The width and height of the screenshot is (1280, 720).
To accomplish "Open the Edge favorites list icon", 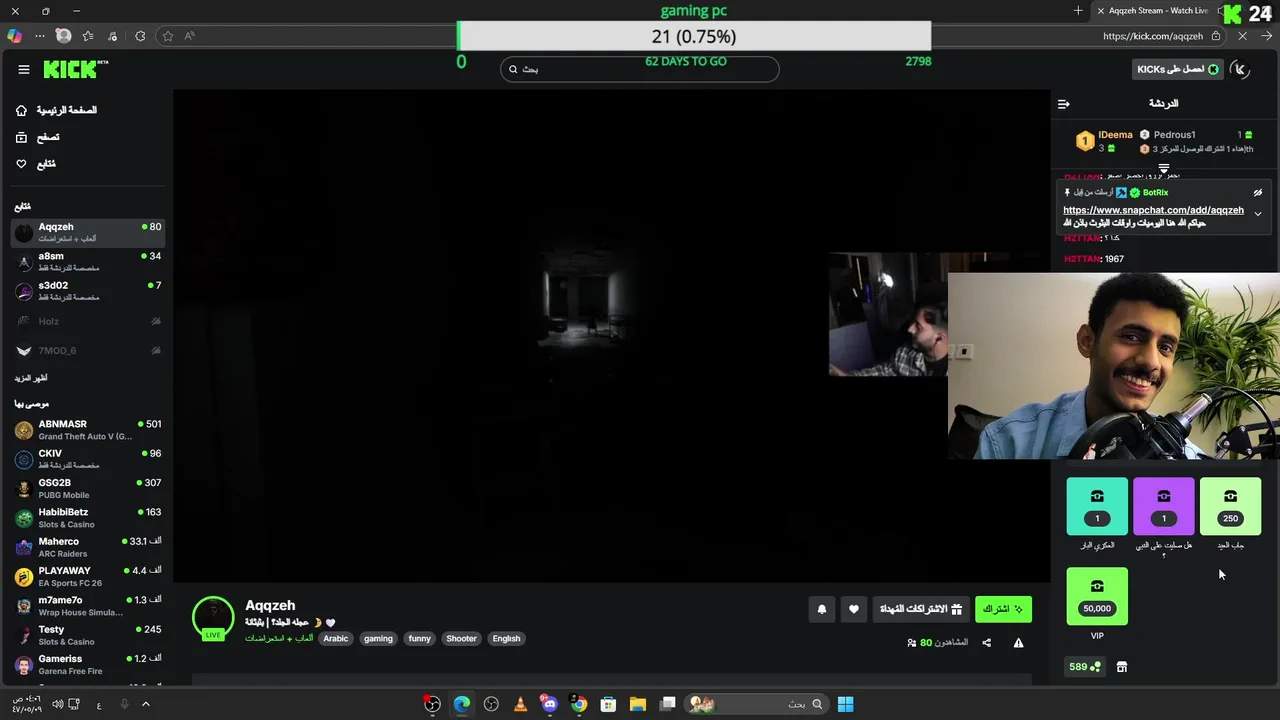I will [88, 36].
